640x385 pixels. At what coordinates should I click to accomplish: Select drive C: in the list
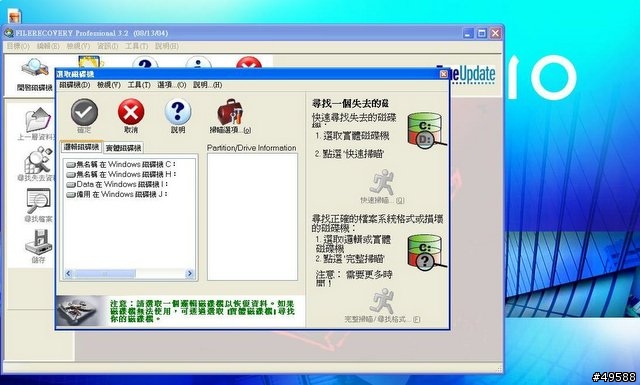click(121, 164)
